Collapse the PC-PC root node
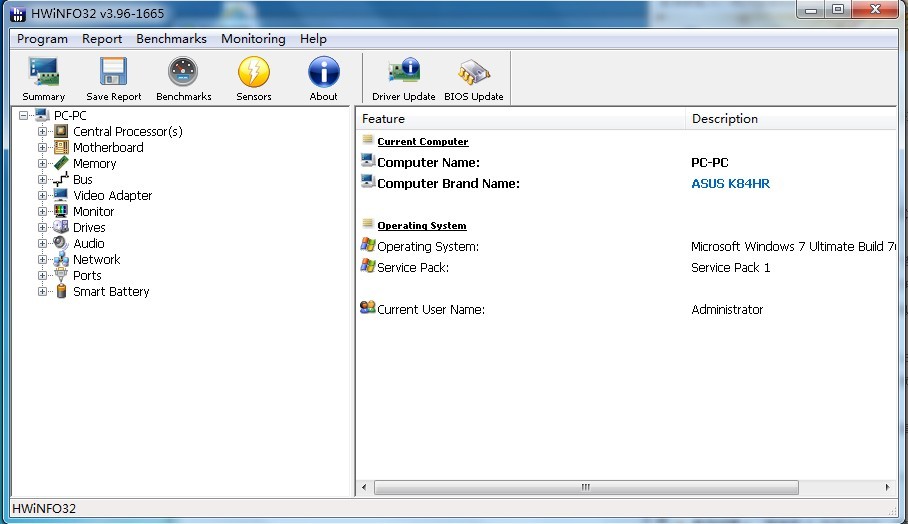This screenshot has height=524, width=908. click(24, 116)
